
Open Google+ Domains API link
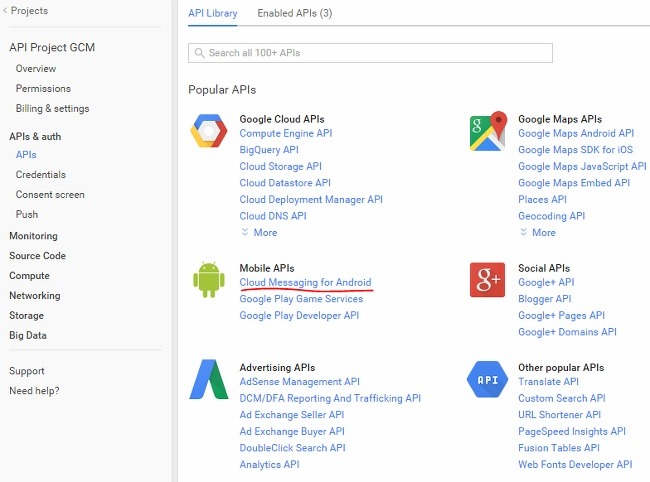(568, 332)
